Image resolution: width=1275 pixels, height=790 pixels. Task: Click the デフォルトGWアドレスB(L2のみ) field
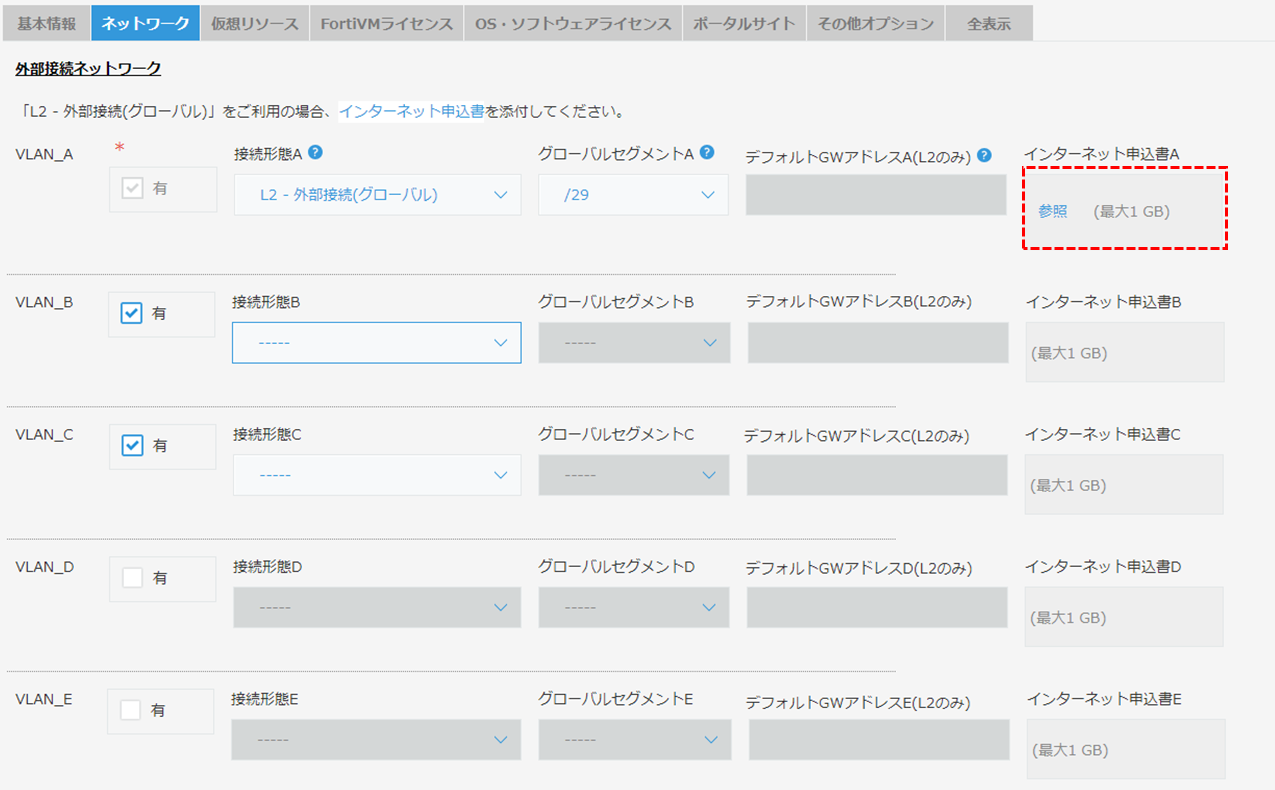878,342
